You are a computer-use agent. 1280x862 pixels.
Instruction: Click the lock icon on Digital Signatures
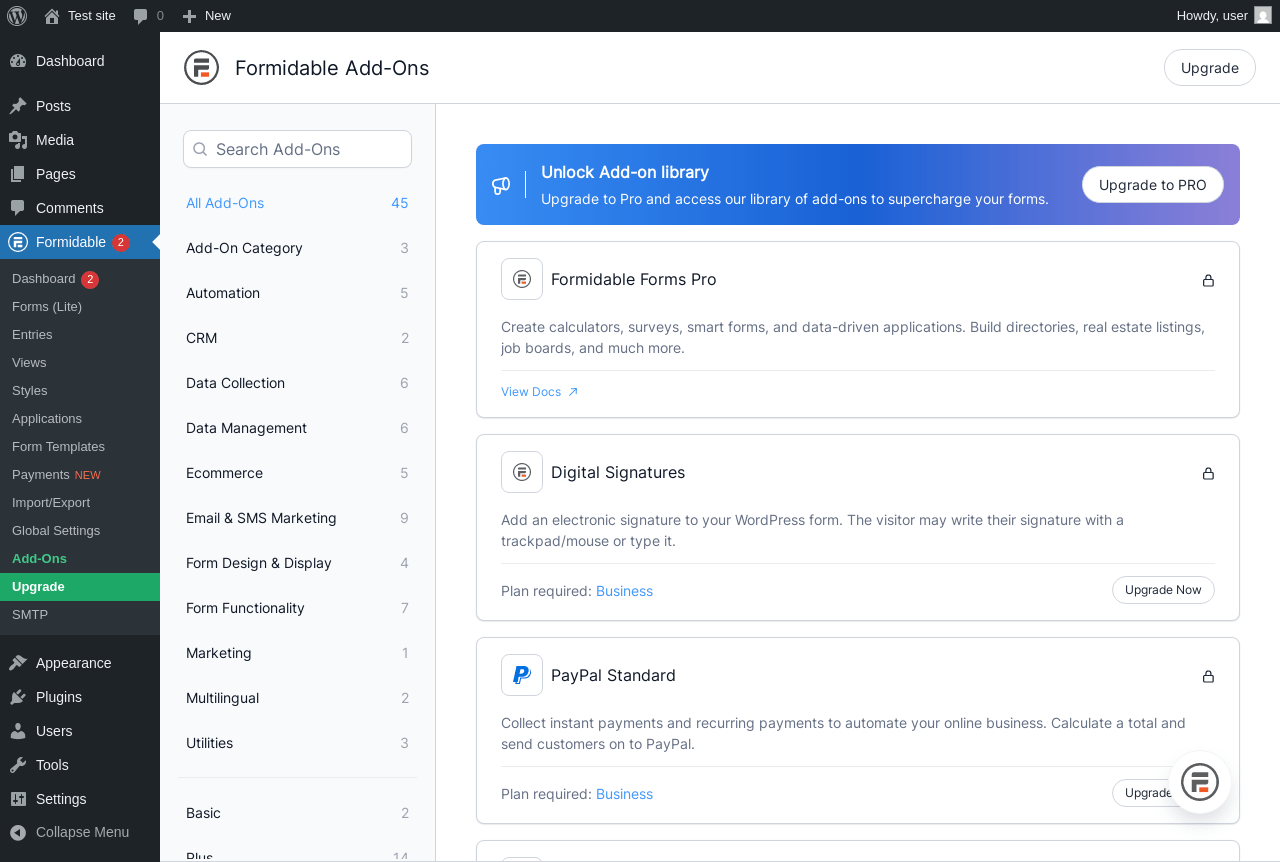[1208, 473]
